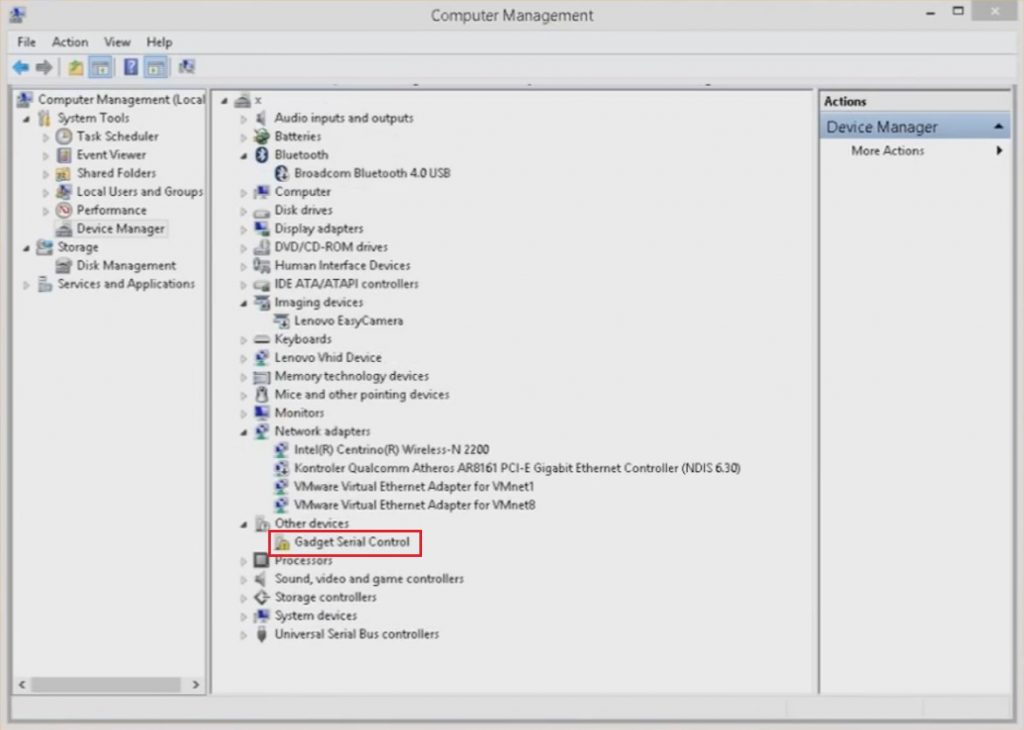This screenshot has width=1024, height=730.
Task: Expand the Universal Serial Bus controllers category
Action: (246, 633)
